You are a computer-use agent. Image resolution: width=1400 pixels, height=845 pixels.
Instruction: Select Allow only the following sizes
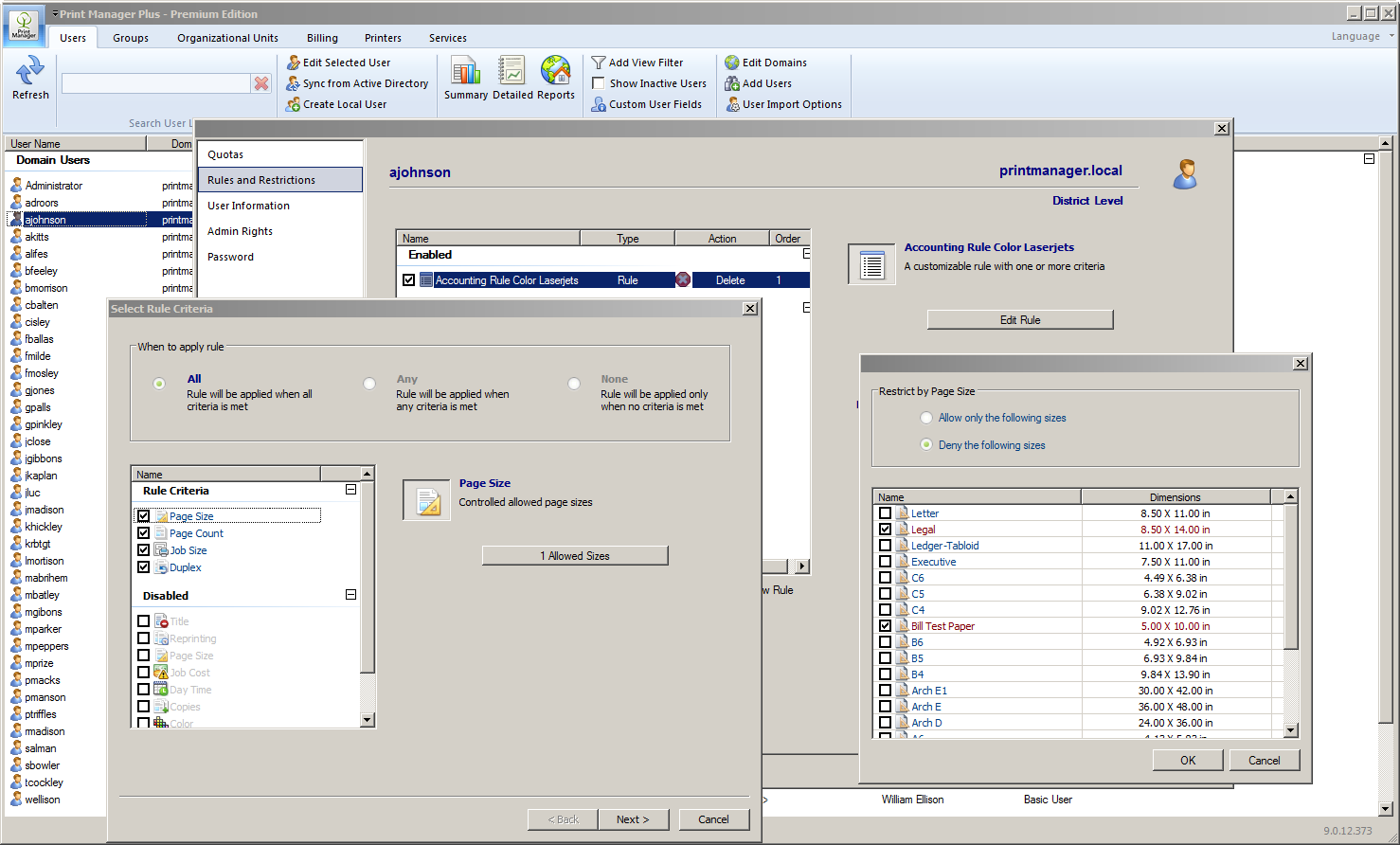(926, 418)
